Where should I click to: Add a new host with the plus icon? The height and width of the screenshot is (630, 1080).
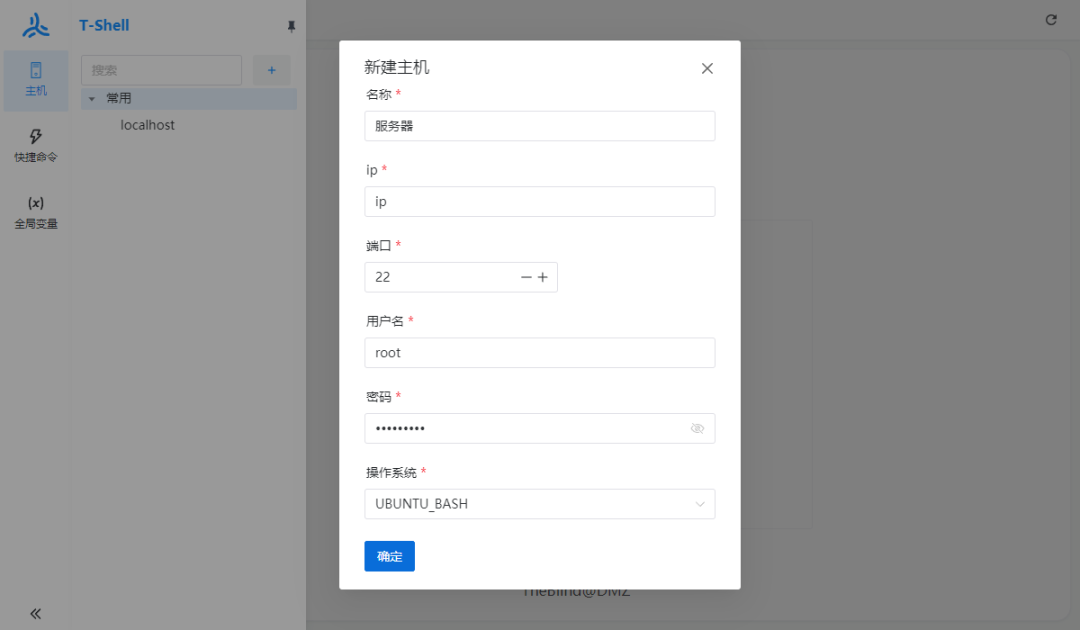tap(273, 70)
